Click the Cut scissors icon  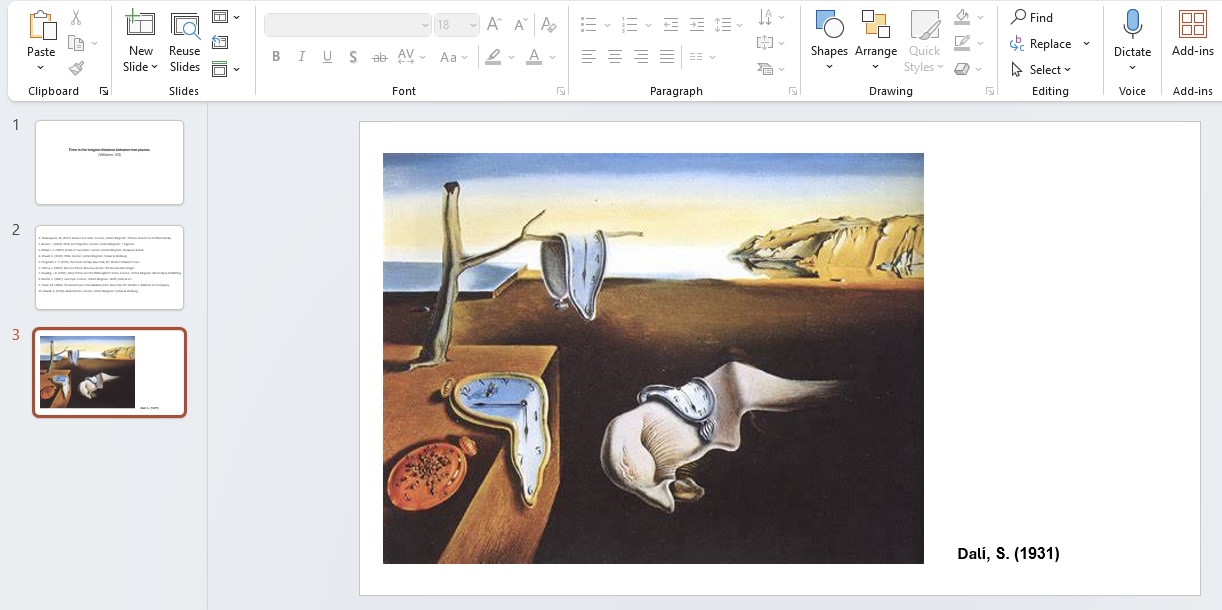pyautogui.click(x=77, y=18)
